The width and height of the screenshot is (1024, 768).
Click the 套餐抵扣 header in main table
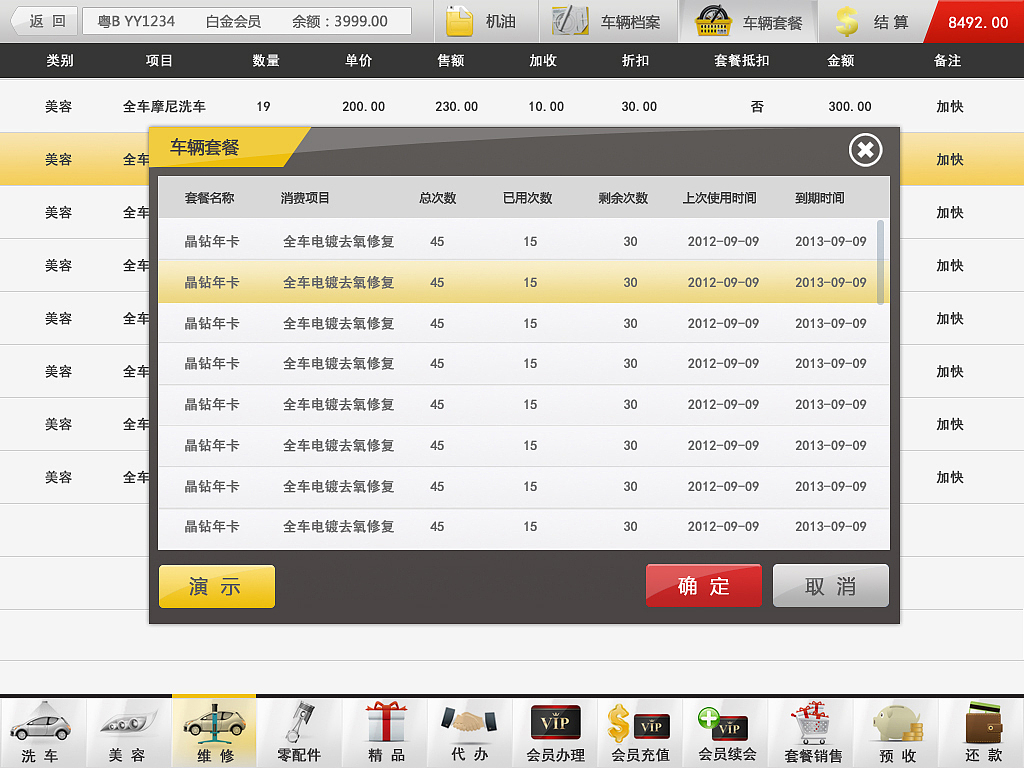(741, 61)
